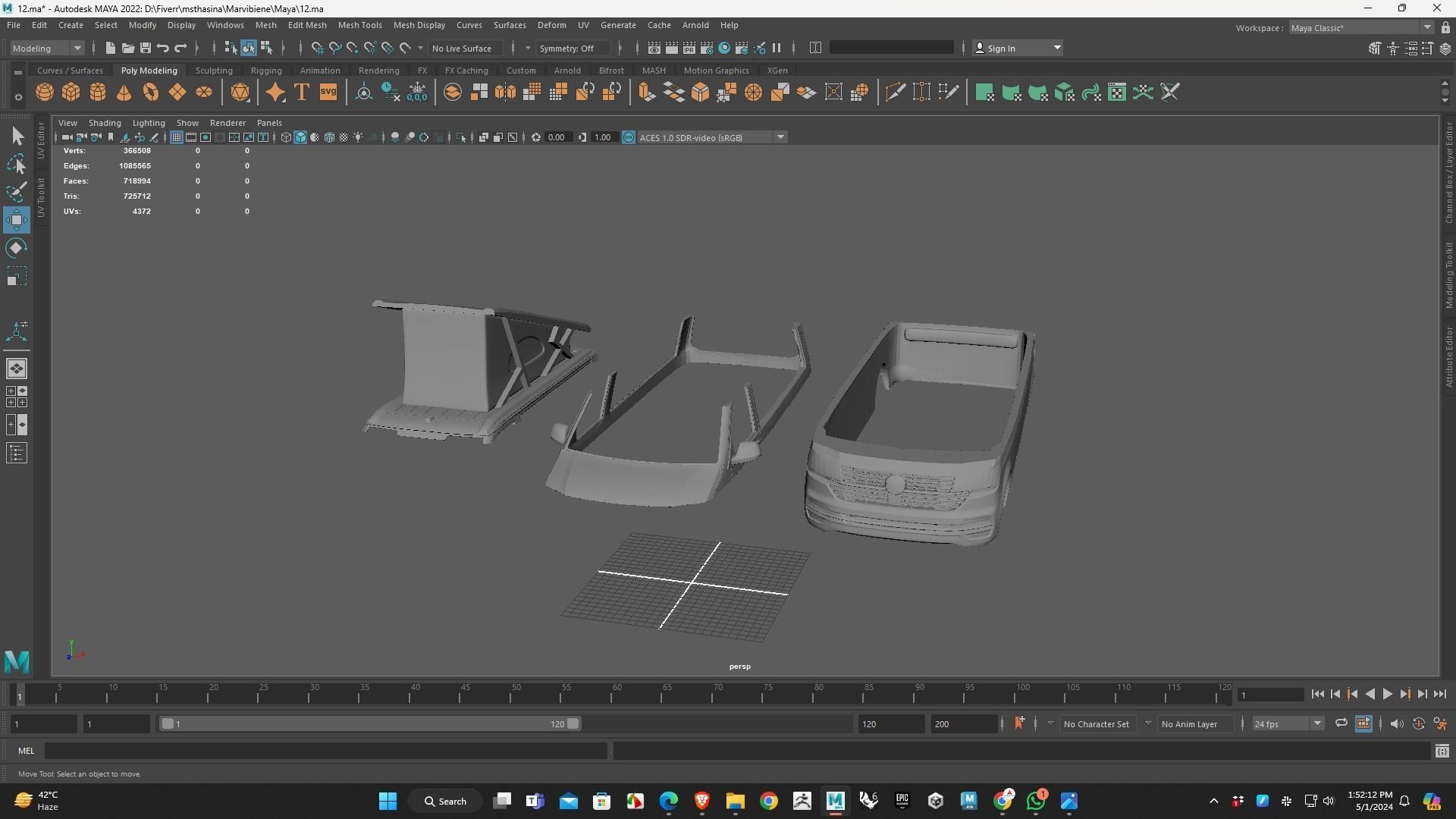The image size is (1456, 819).
Task: Open the Outliner panel layout icon
Action: pyautogui.click(x=17, y=453)
